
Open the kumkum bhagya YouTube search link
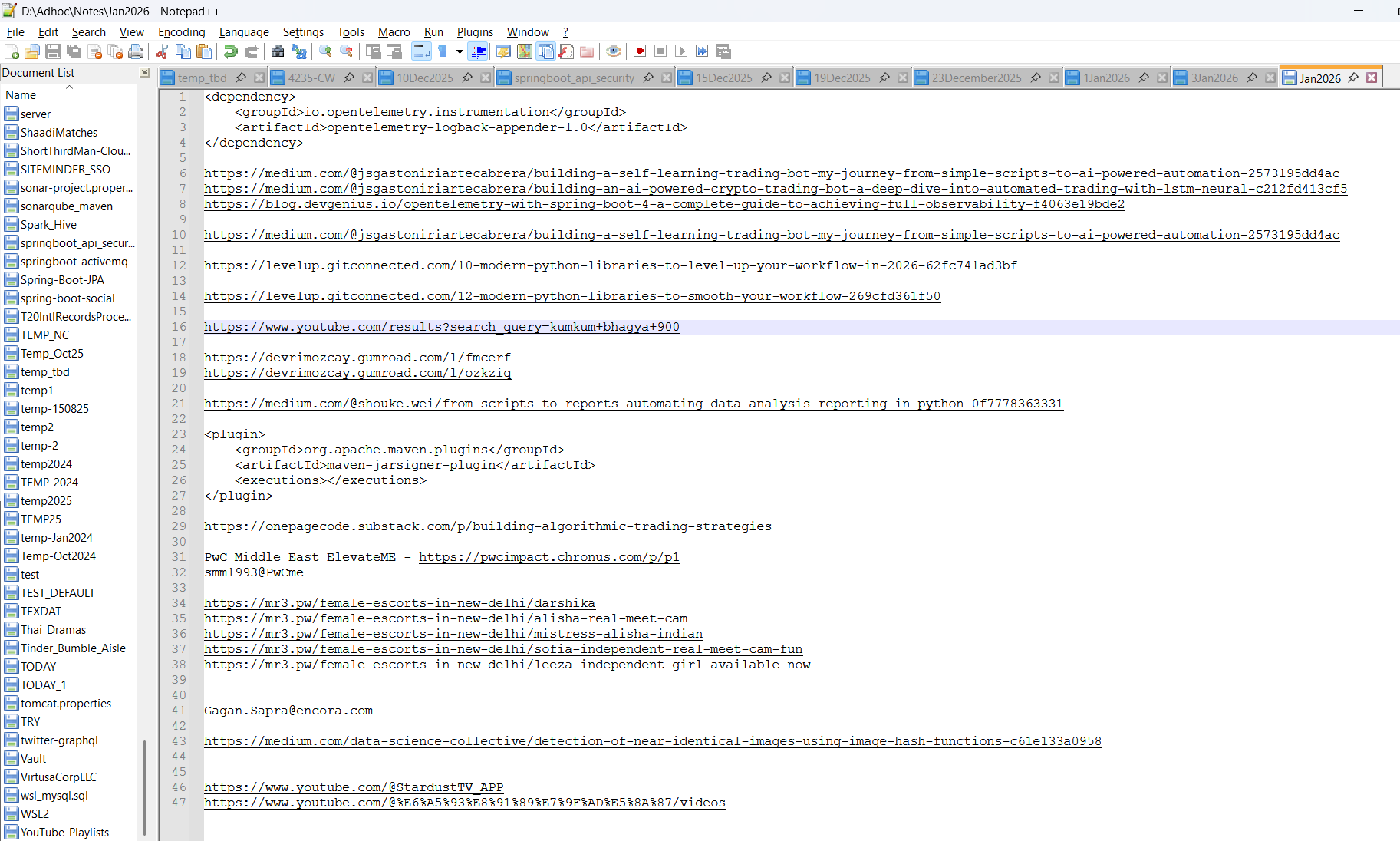pos(441,326)
